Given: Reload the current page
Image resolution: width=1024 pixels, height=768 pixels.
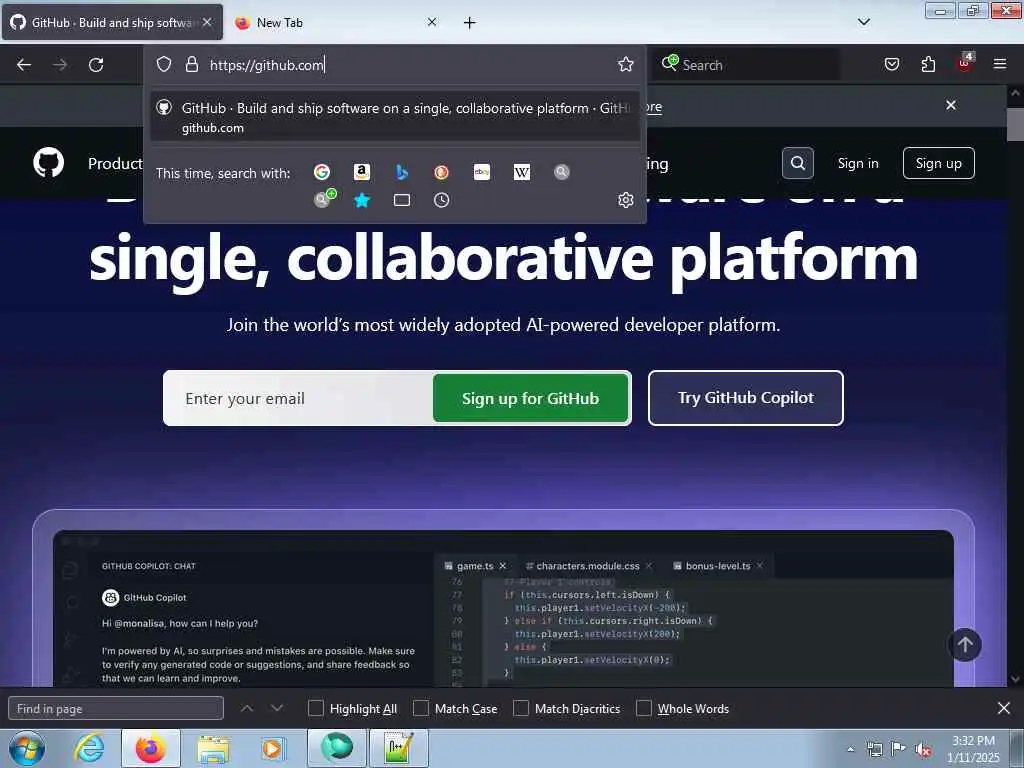Looking at the screenshot, I should point(96,65).
